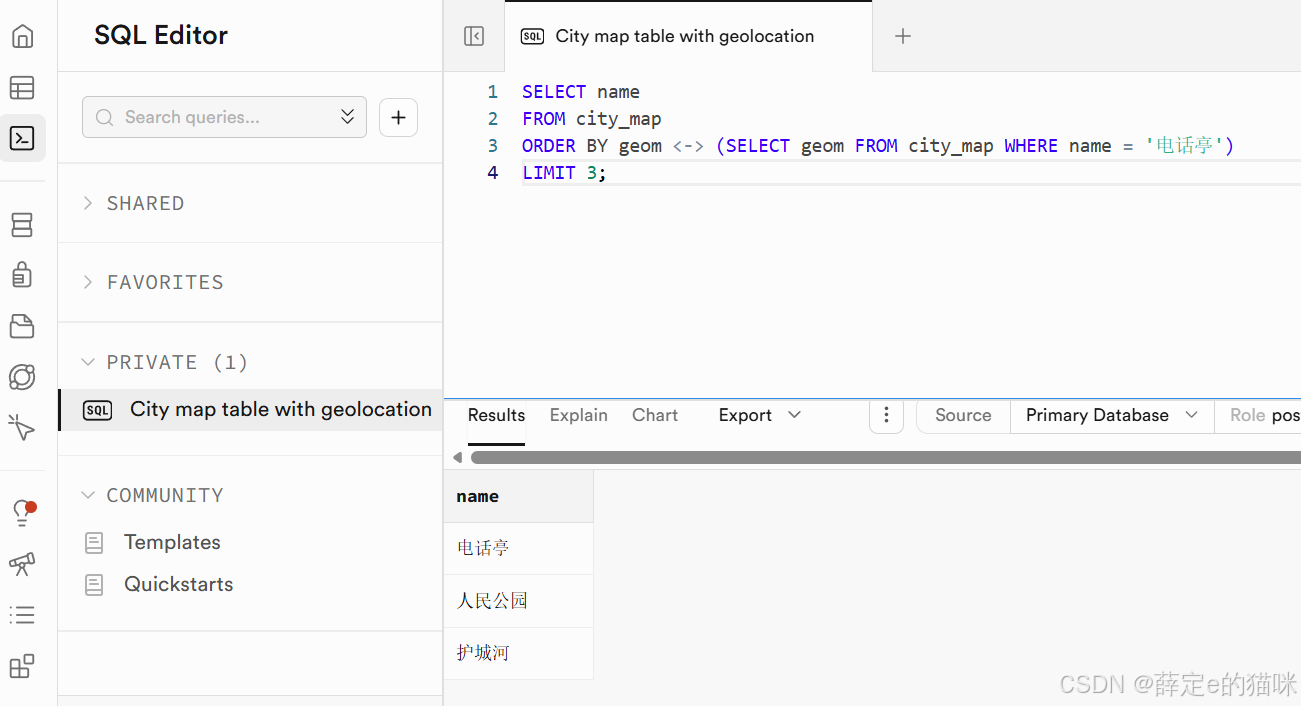This screenshot has width=1301, height=706.
Task: Open the Advisors lightbulb icon
Action: (x=22, y=513)
